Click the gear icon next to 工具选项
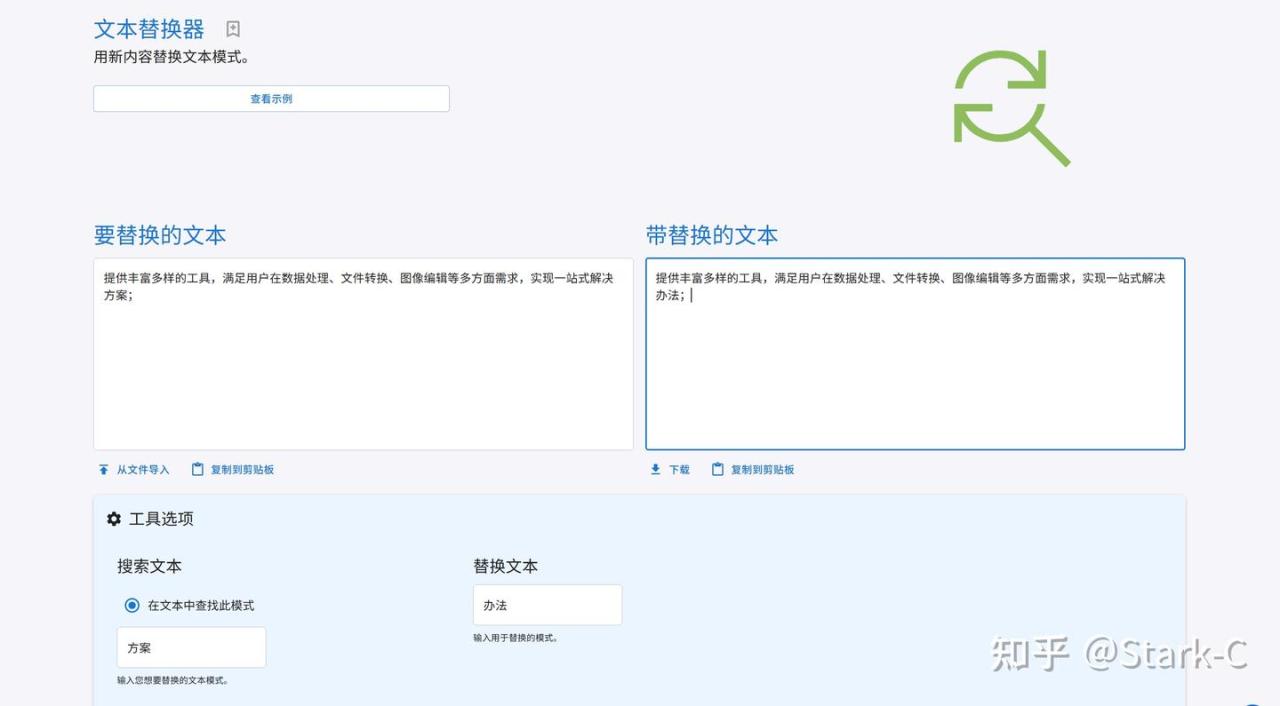Screen dimensions: 1280x706 pyautogui.click(x=114, y=519)
